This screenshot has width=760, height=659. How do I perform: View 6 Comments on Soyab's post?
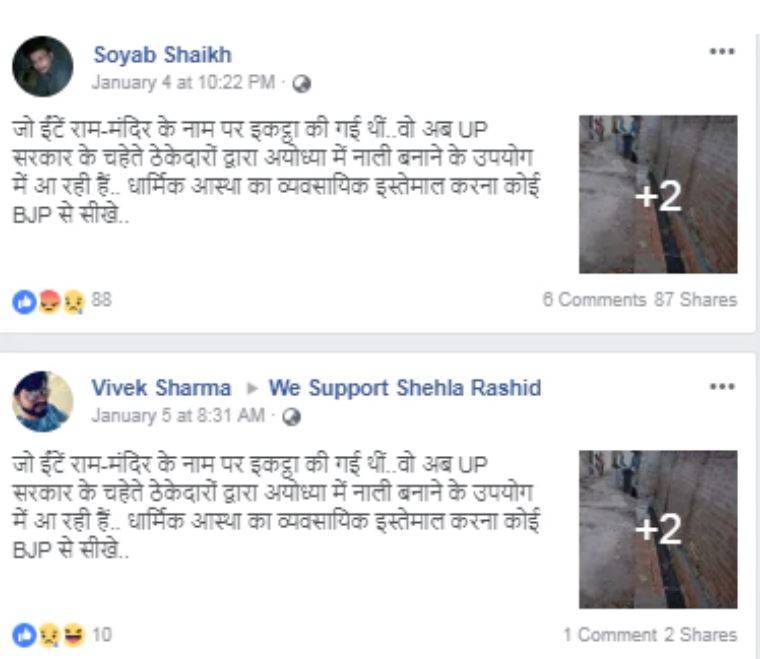594,299
